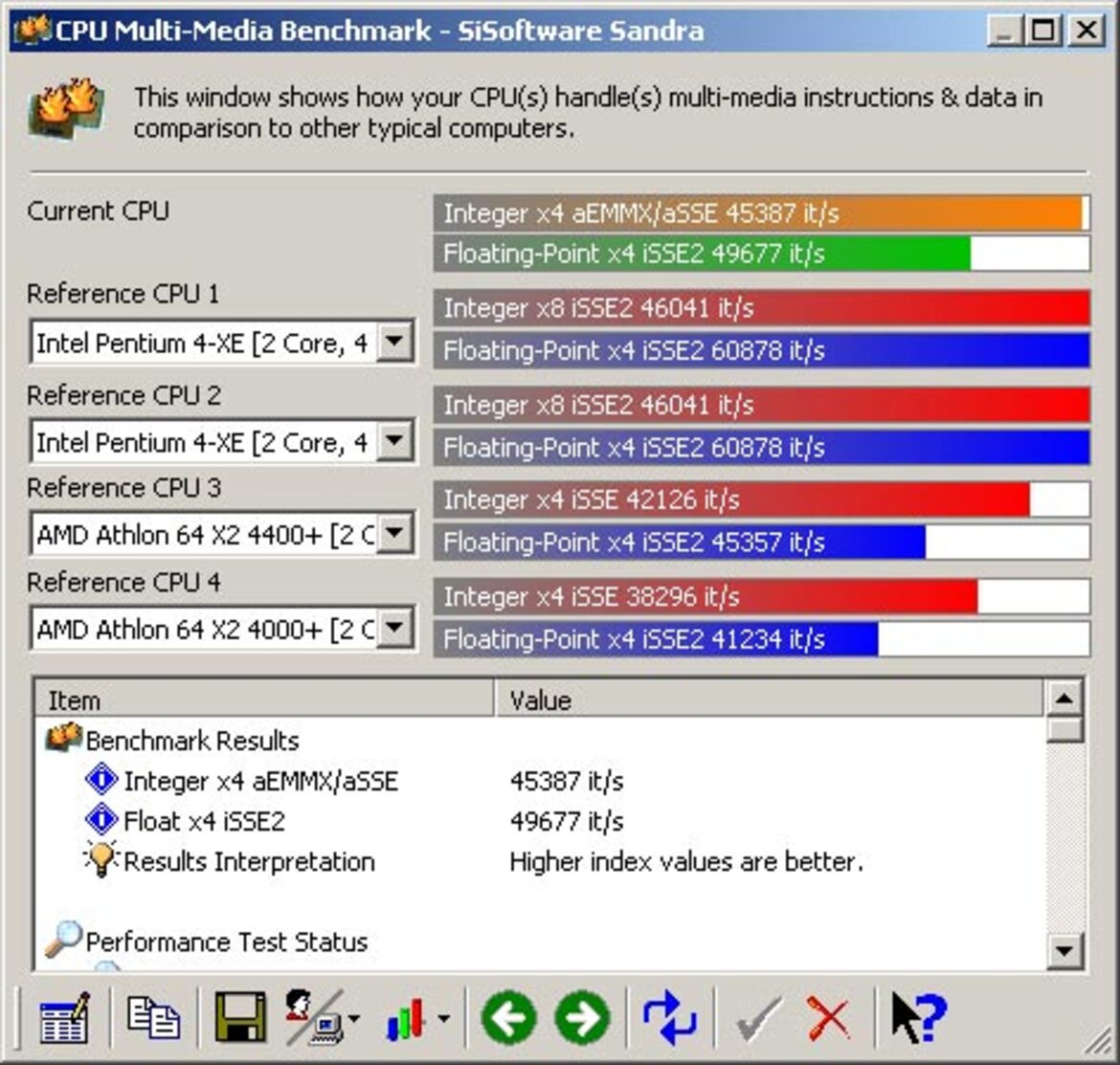1120x1065 pixels.
Task: Click current CPU green Floating-Point 49677 bar
Action: [761, 254]
